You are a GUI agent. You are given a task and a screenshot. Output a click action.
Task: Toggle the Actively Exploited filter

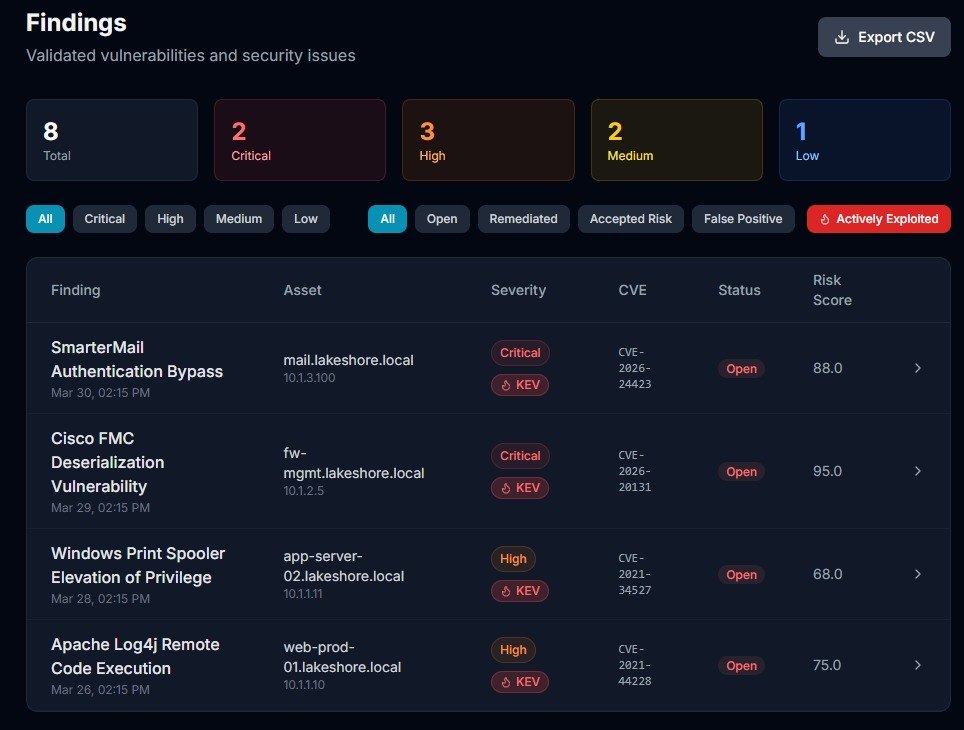[x=879, y=219]
